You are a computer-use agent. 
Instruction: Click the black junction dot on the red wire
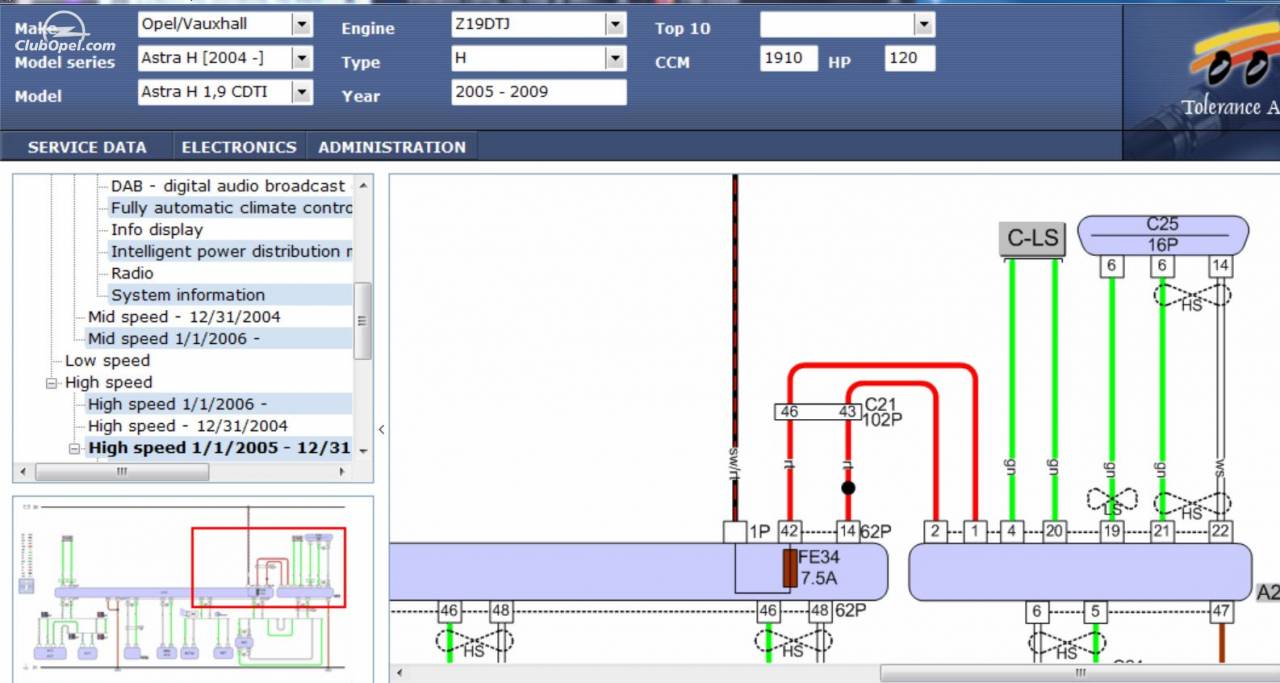pyautogui.click(x=848, y=488)
